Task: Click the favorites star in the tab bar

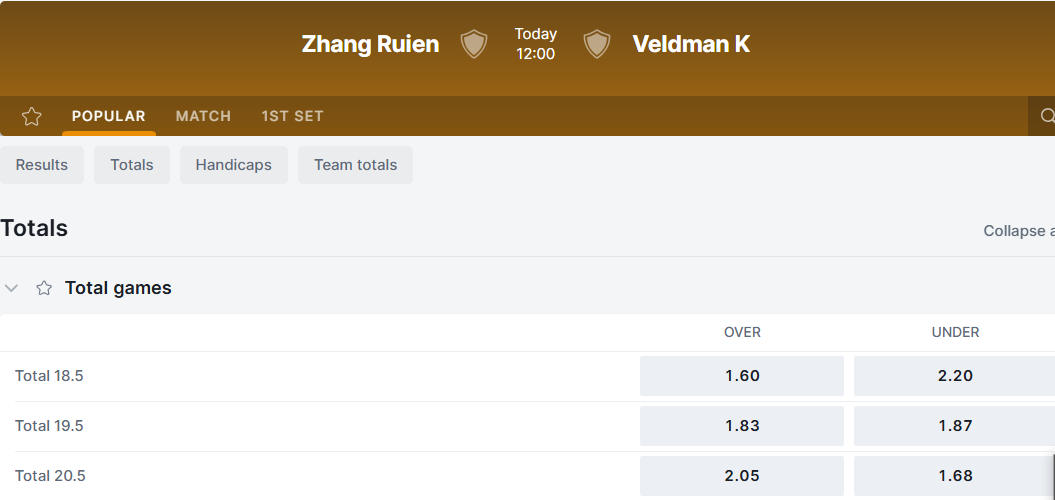Action: (32, 116)
